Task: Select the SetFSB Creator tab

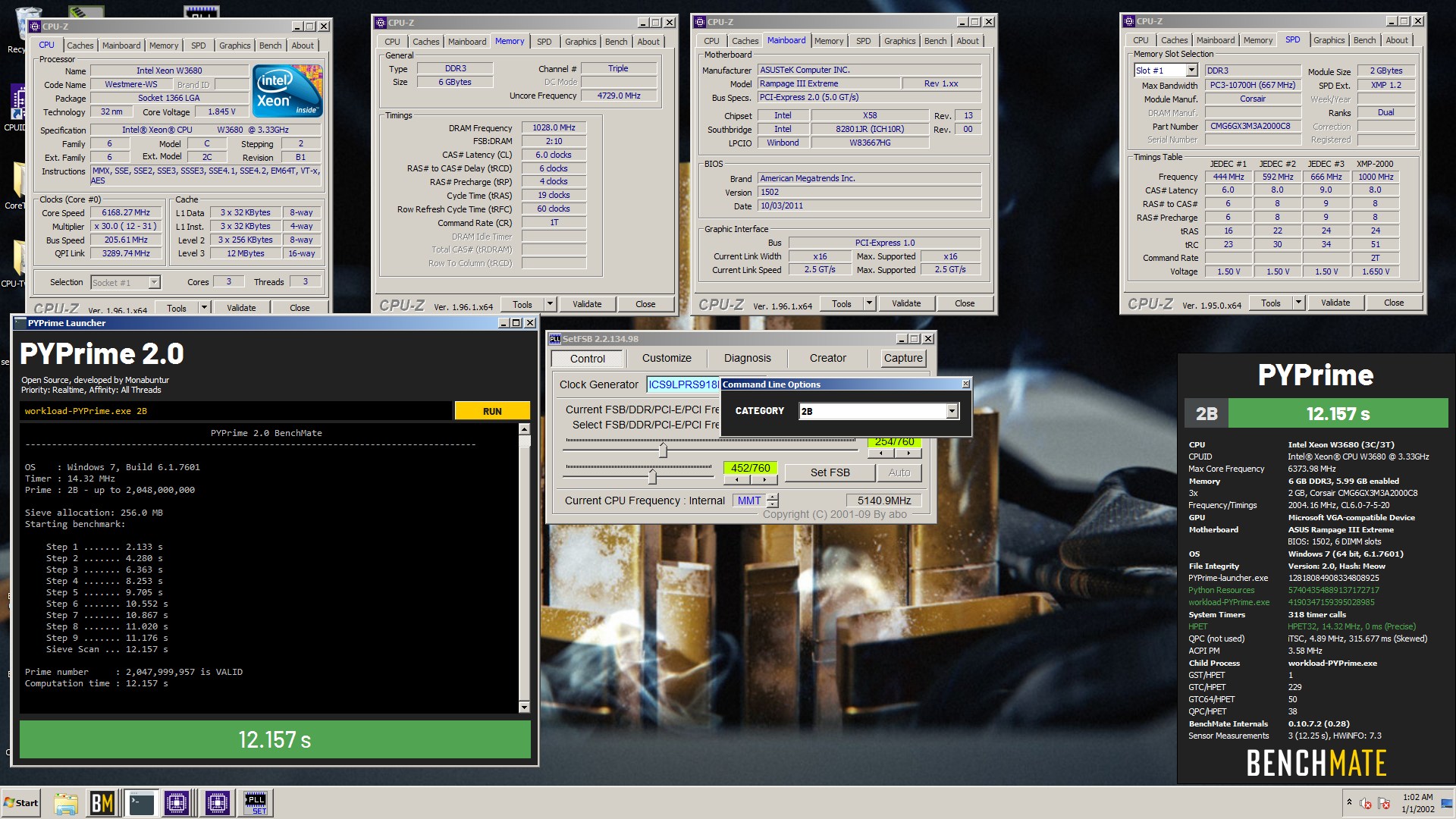Action: point(827,358)
